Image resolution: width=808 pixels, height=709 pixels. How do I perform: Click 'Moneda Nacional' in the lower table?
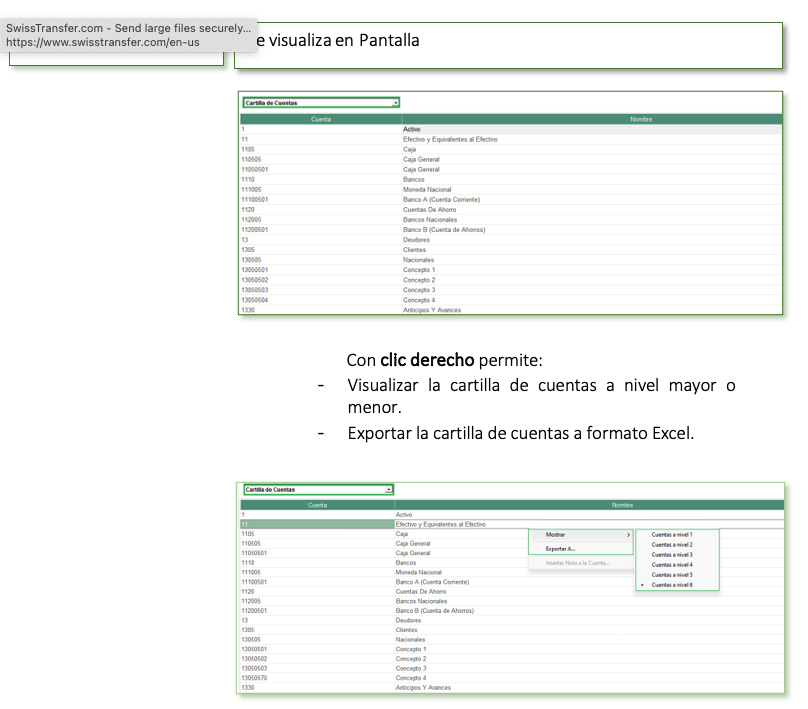point(419,572)
